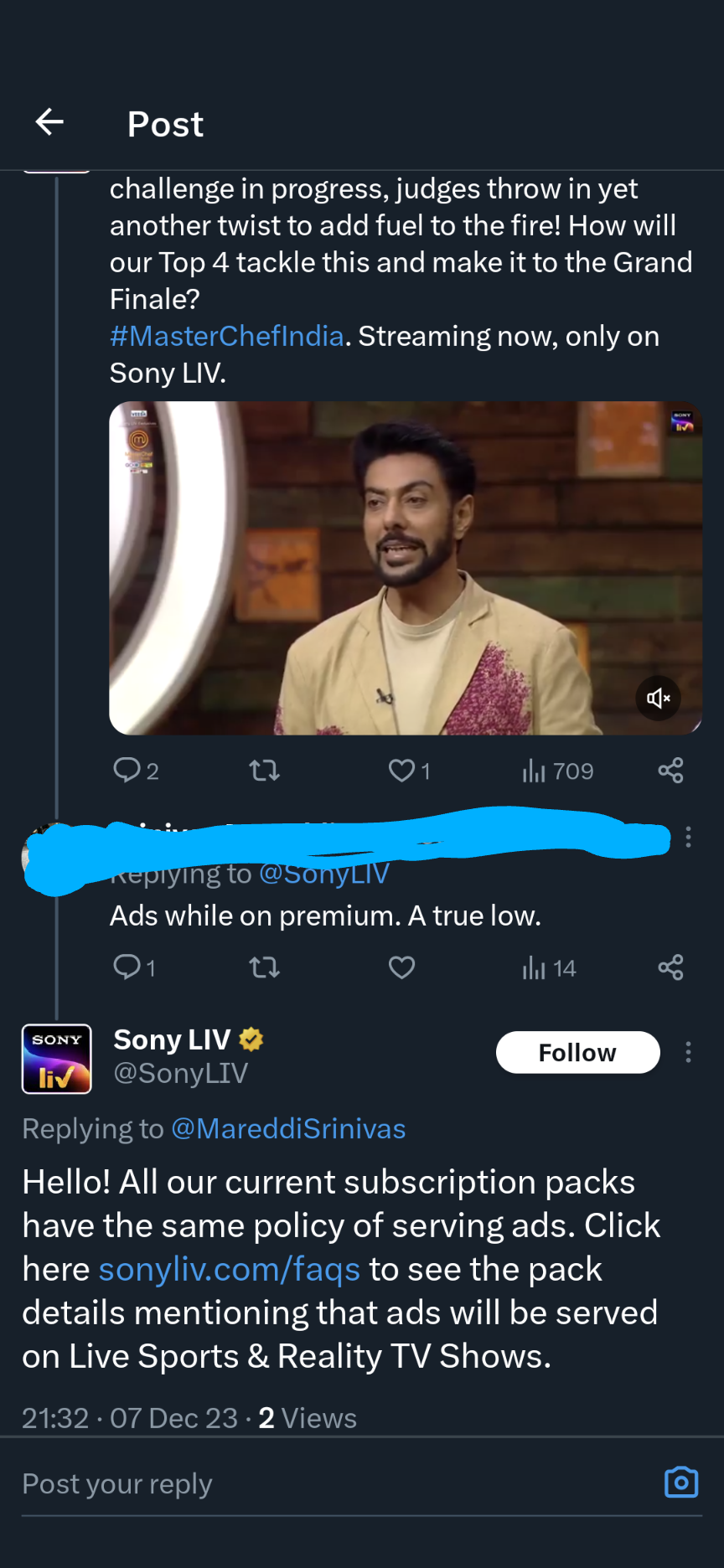Screen dimensions: 724x1568
Task: Open the camera to attach a photo
Action: (x=680, y=1483)
